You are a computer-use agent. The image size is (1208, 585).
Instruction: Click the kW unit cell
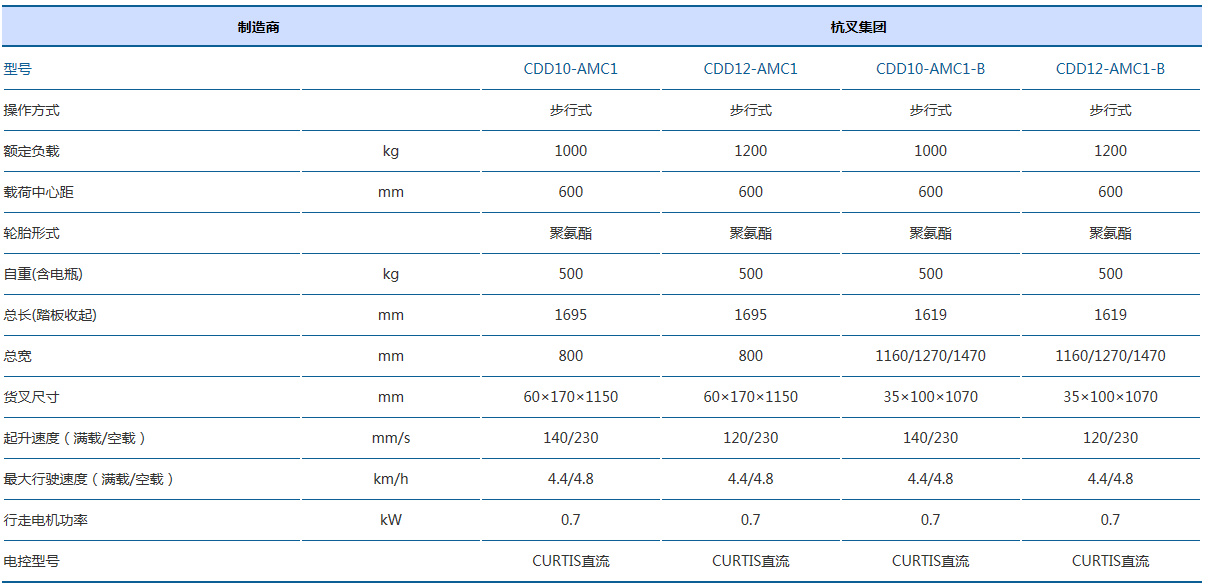391,520
